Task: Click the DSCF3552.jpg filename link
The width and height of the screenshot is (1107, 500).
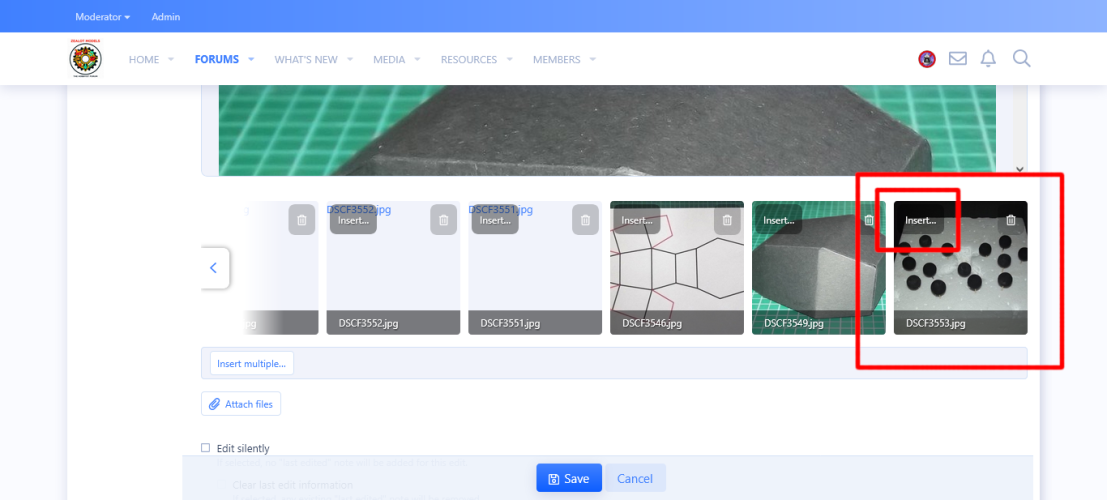Action: click(359, 209)
